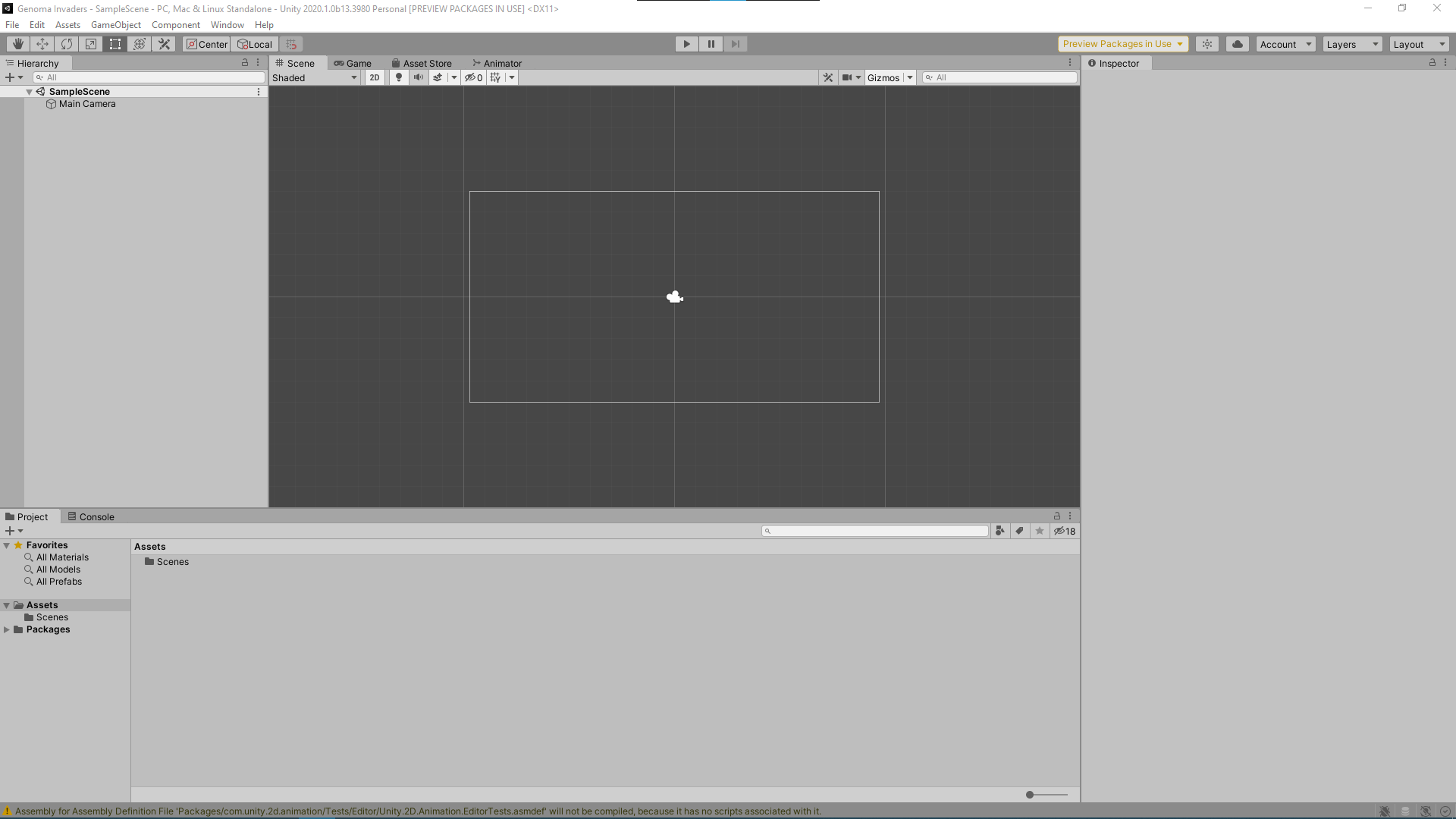The height and width of the screenshot is (819, 1456).
Task: Click the Scene view search field
Action: pyautogui.click(x=999, y=77)
